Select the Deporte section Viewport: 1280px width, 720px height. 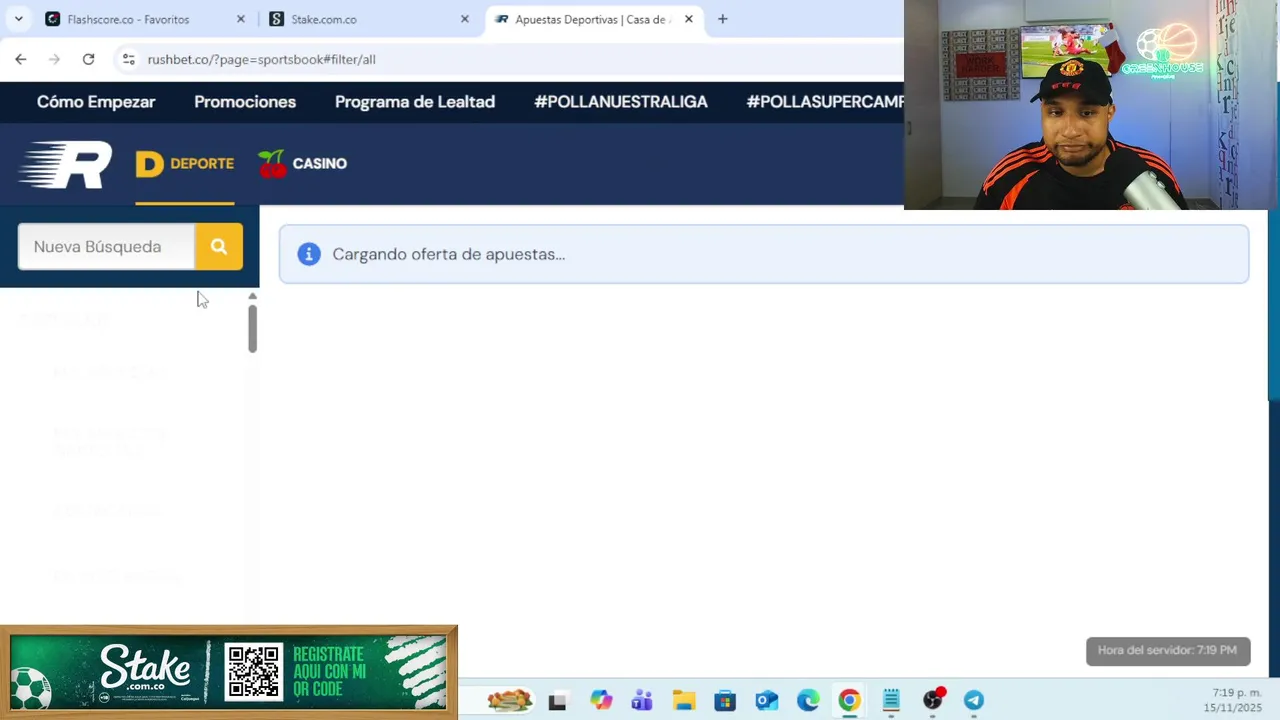pos(185,164)
